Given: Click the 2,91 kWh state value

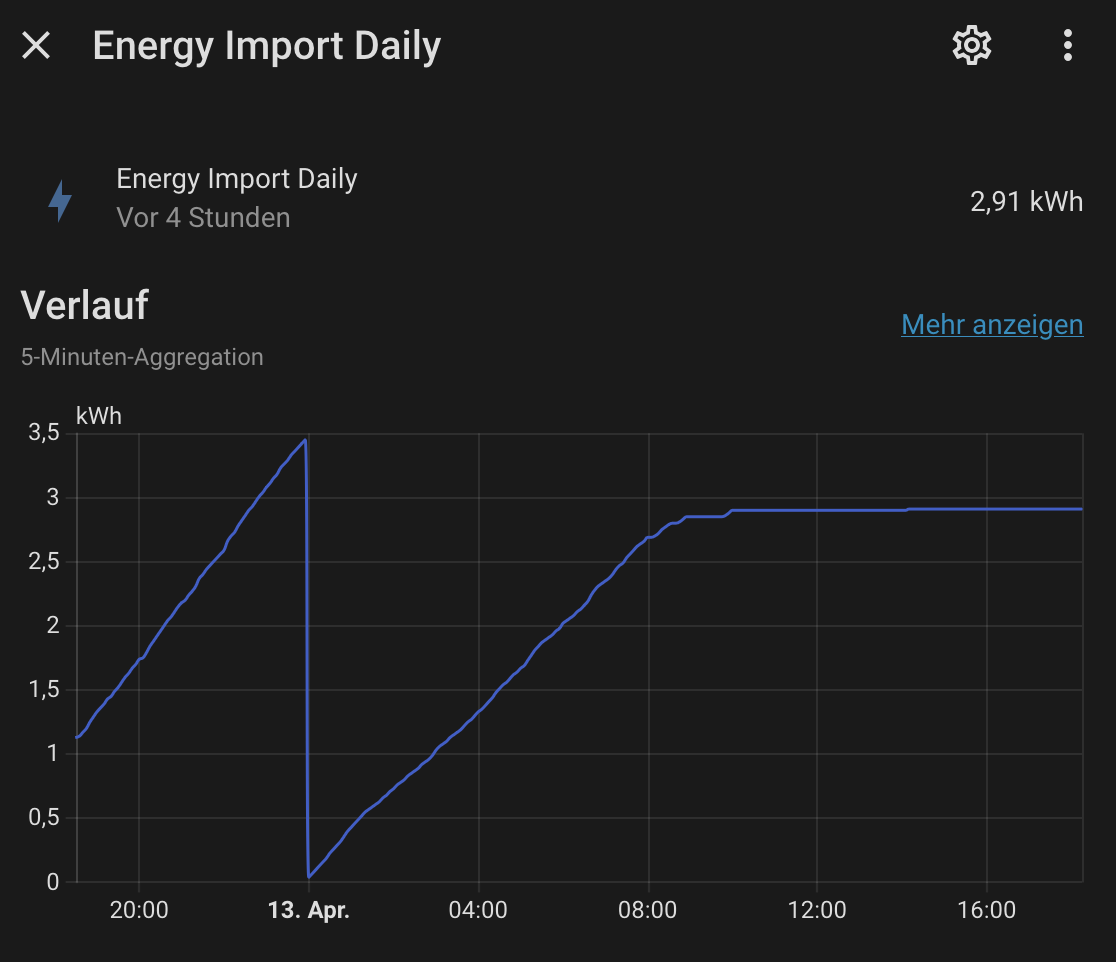Looking at the screenshot, I should coord(1026,202).
